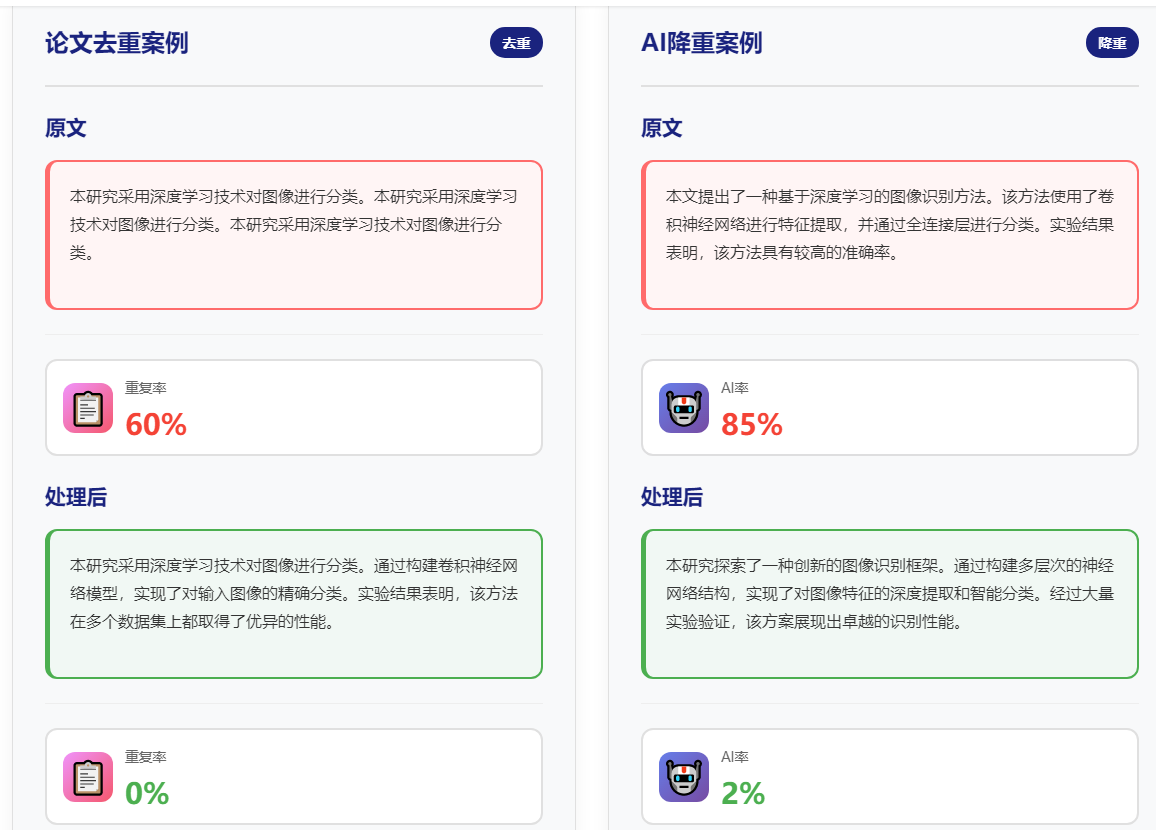Click the robot icon beside the 2% AI率
This screenshot has width=1156, height=830.
[x=684, y=777]
